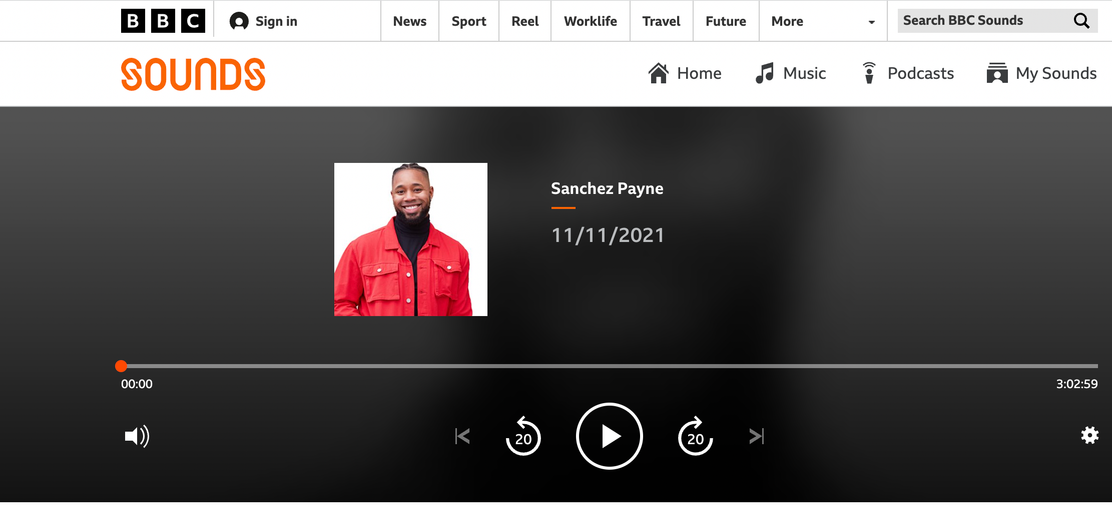Click the 00:00 elapsed time
Screen dimensions: 1112x507
(136, 384)
